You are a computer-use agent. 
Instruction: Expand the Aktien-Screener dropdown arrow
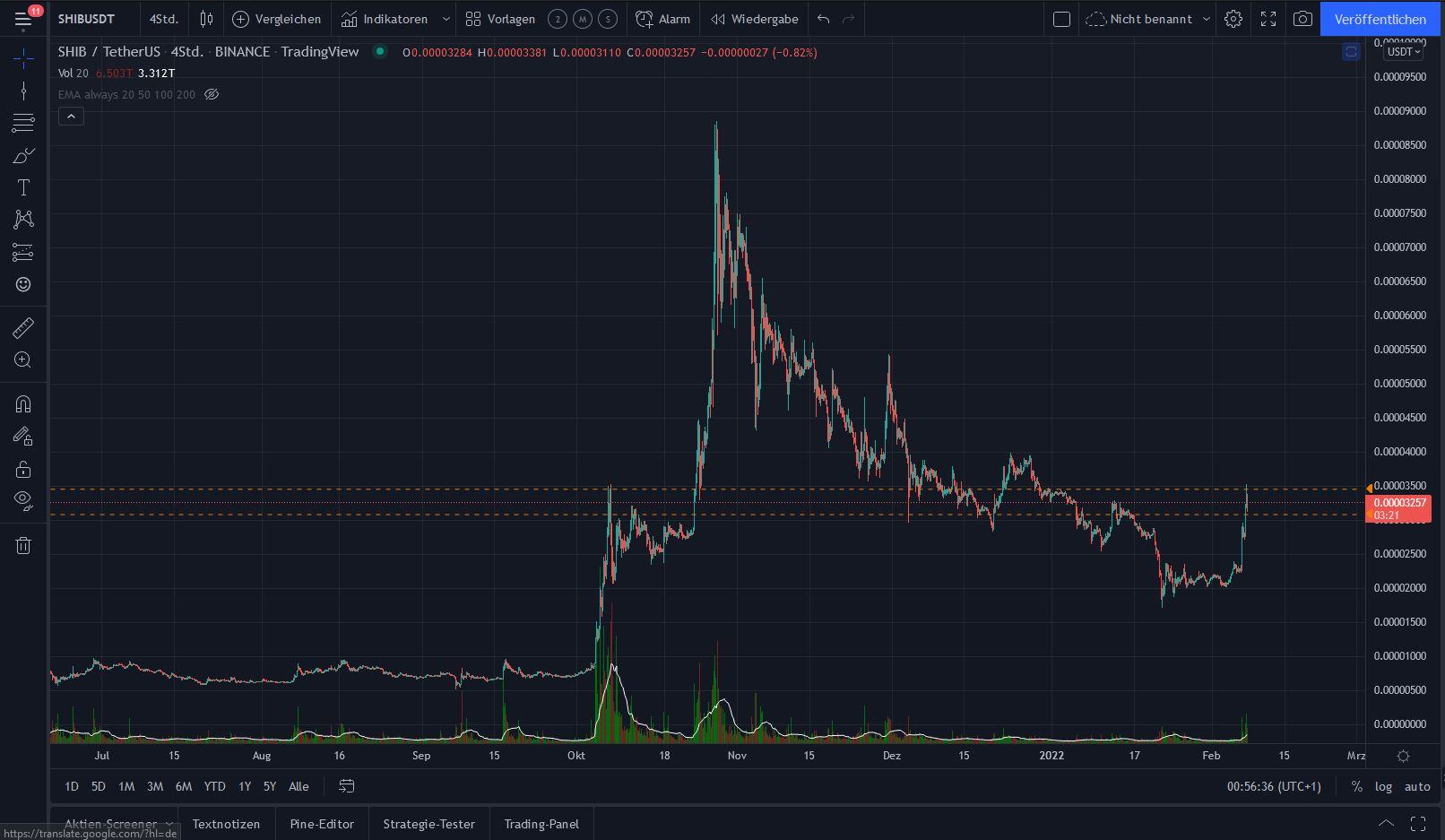169,824
